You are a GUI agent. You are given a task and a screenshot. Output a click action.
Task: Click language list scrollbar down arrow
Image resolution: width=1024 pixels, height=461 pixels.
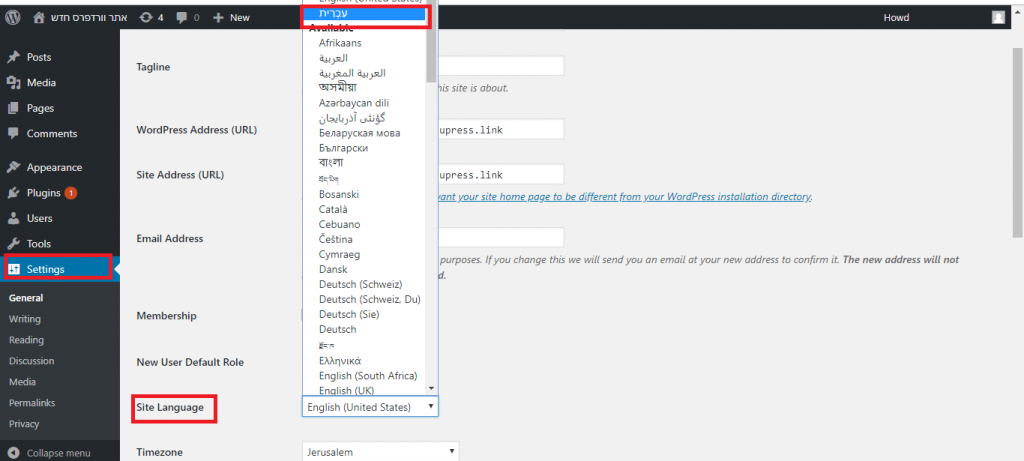pyautogui.click(x=431, y=388)
